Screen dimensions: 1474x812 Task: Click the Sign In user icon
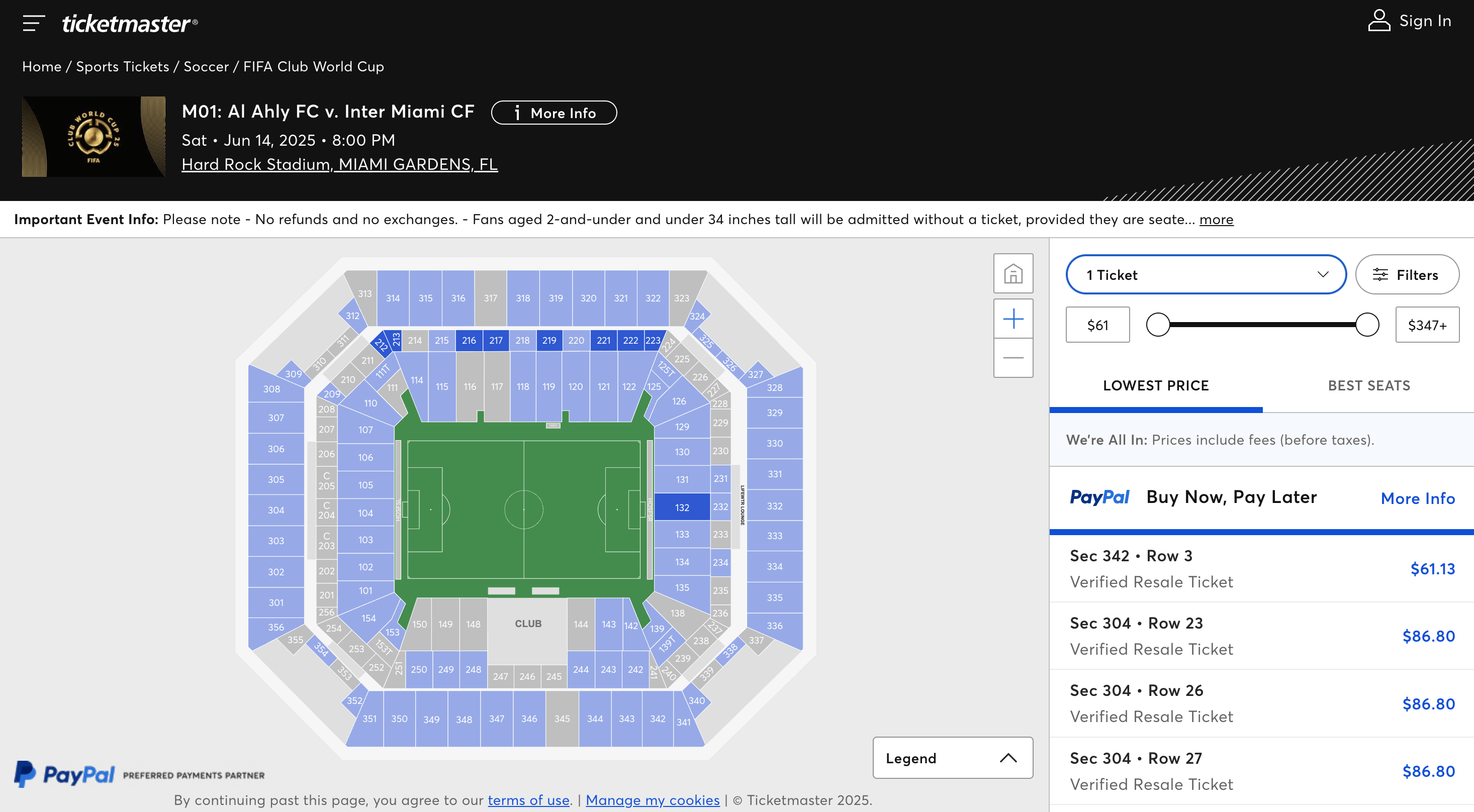click(1378, 21)
